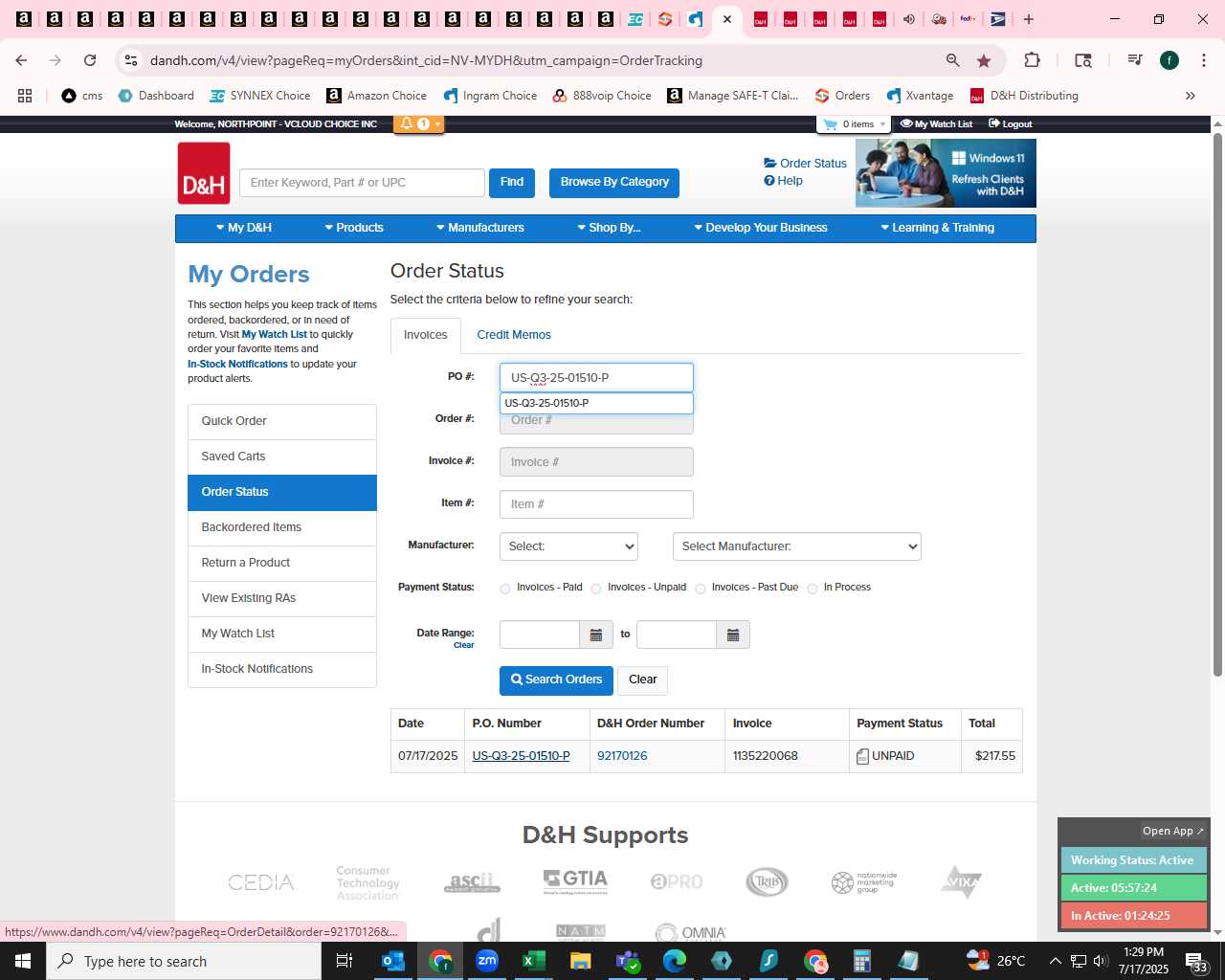Focus the keyword search field
The height and width of the screenshot is (980, 1225).
click(362, 183)
